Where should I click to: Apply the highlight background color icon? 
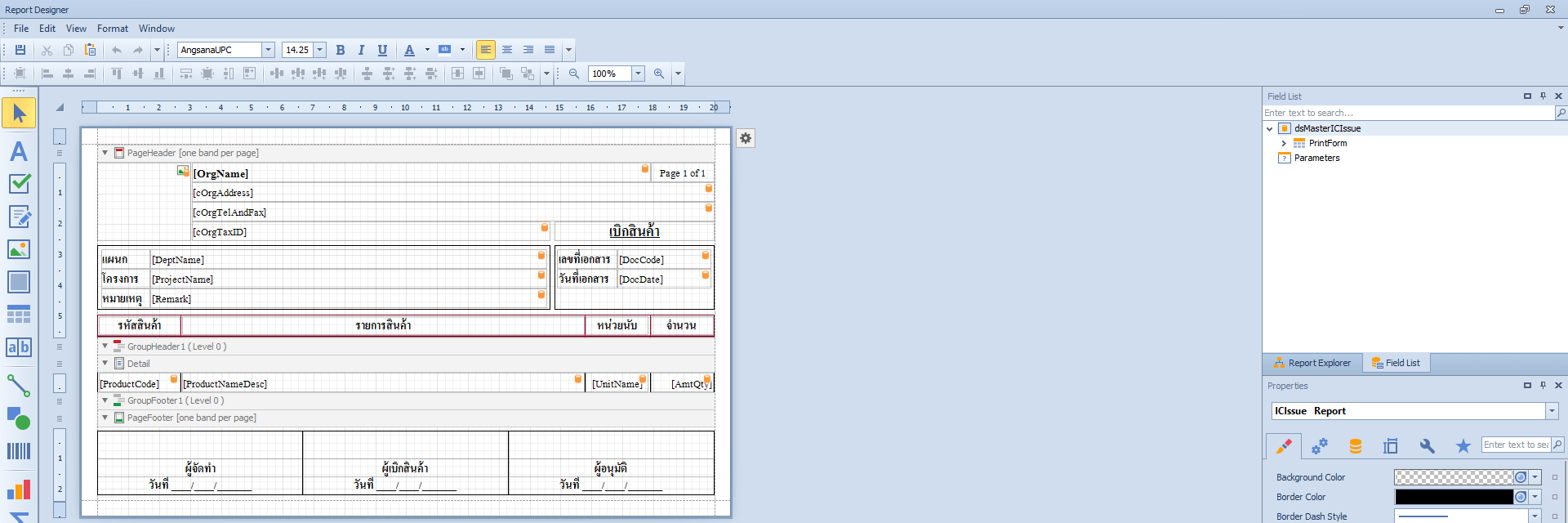[445, 50]
